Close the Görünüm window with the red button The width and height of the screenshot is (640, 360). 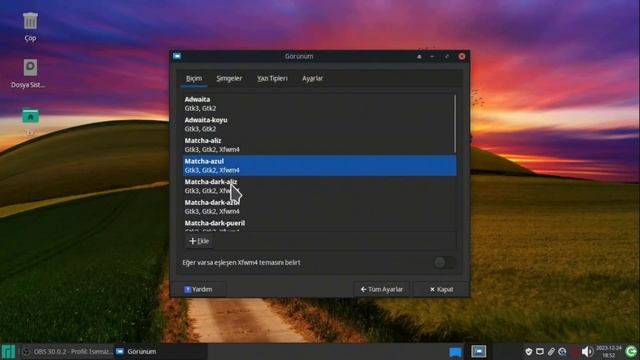click(462, 56)
